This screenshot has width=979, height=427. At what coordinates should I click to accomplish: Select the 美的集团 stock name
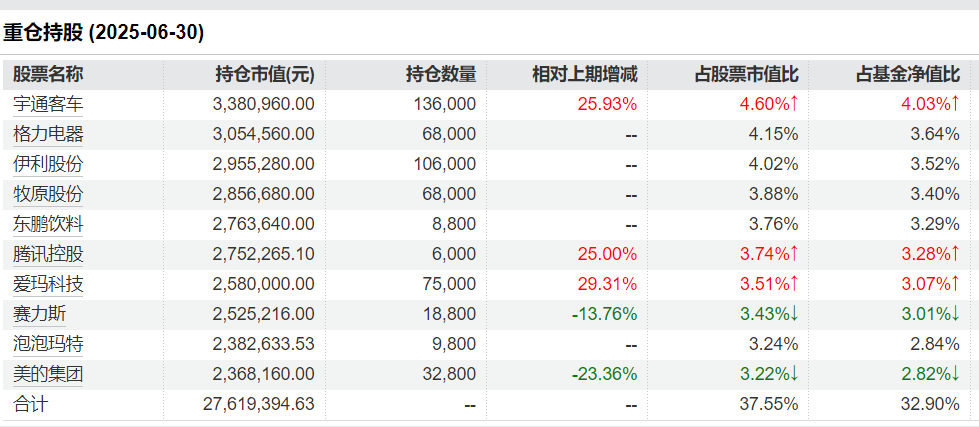48,373
